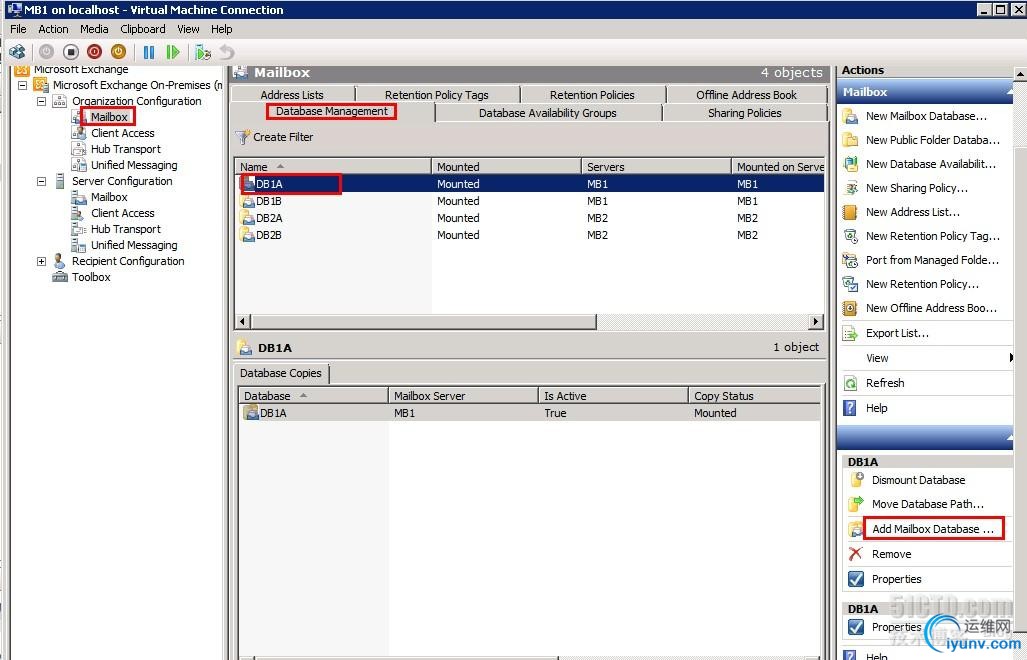Click the Revert toolbar icon
Viewport: 1027px width, 660px height.
(x=227, y=52)
